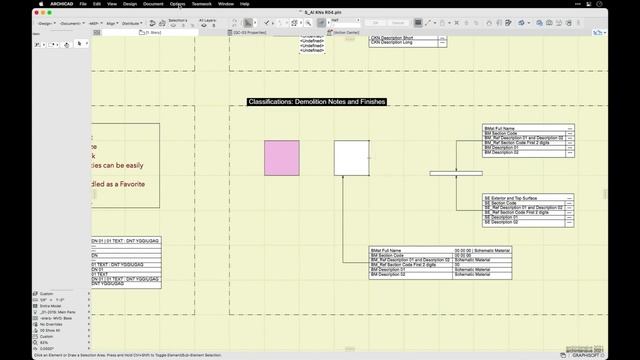640x360 pixels.
Task: Open the 3D view cube dropdown arrow
Action: [529, 23]
